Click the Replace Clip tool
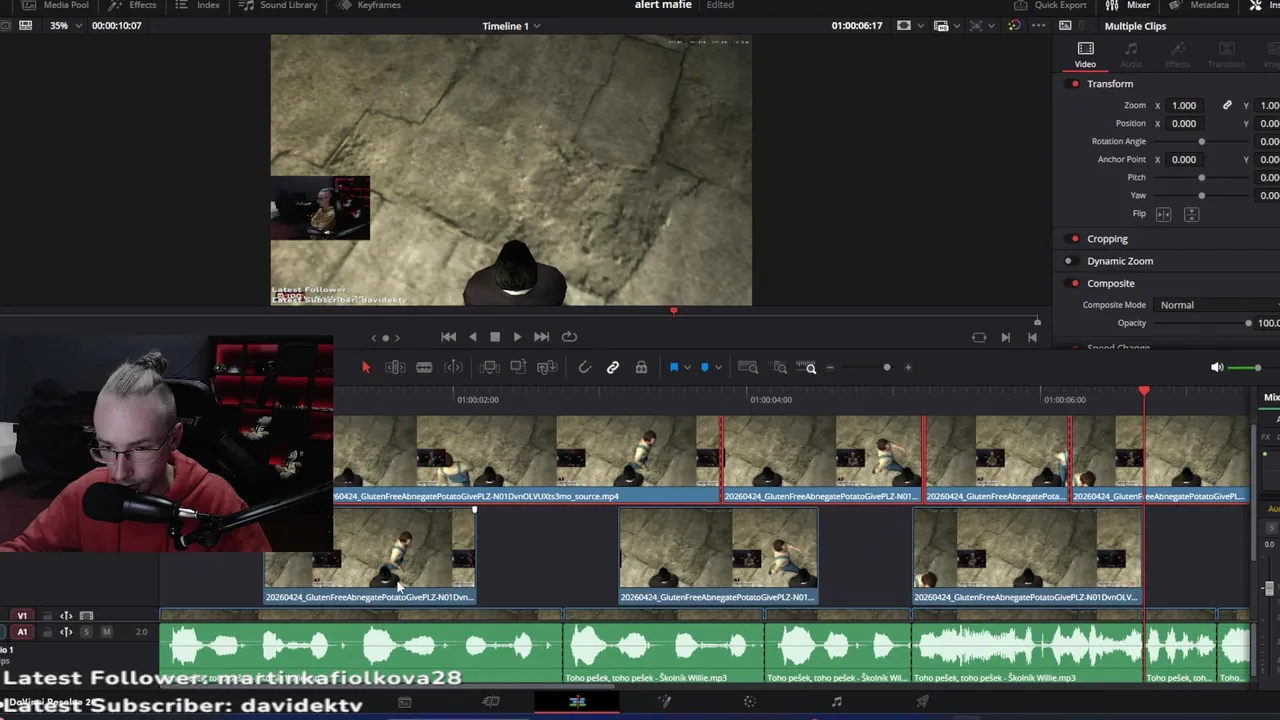 point(547,368)
